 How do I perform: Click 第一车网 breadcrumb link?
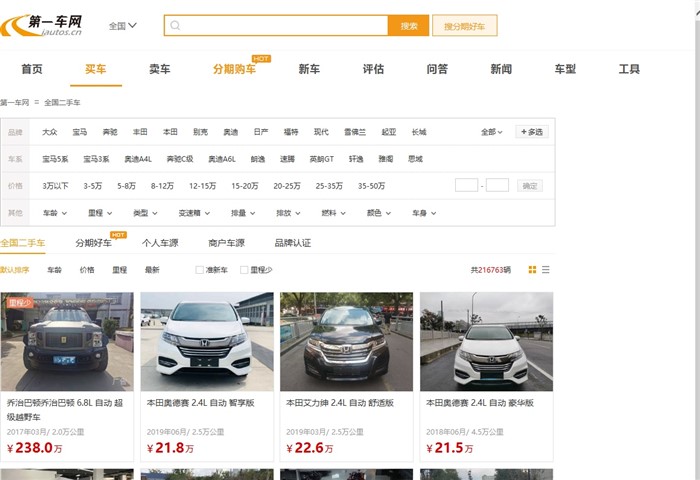click(x=14, y=102)
